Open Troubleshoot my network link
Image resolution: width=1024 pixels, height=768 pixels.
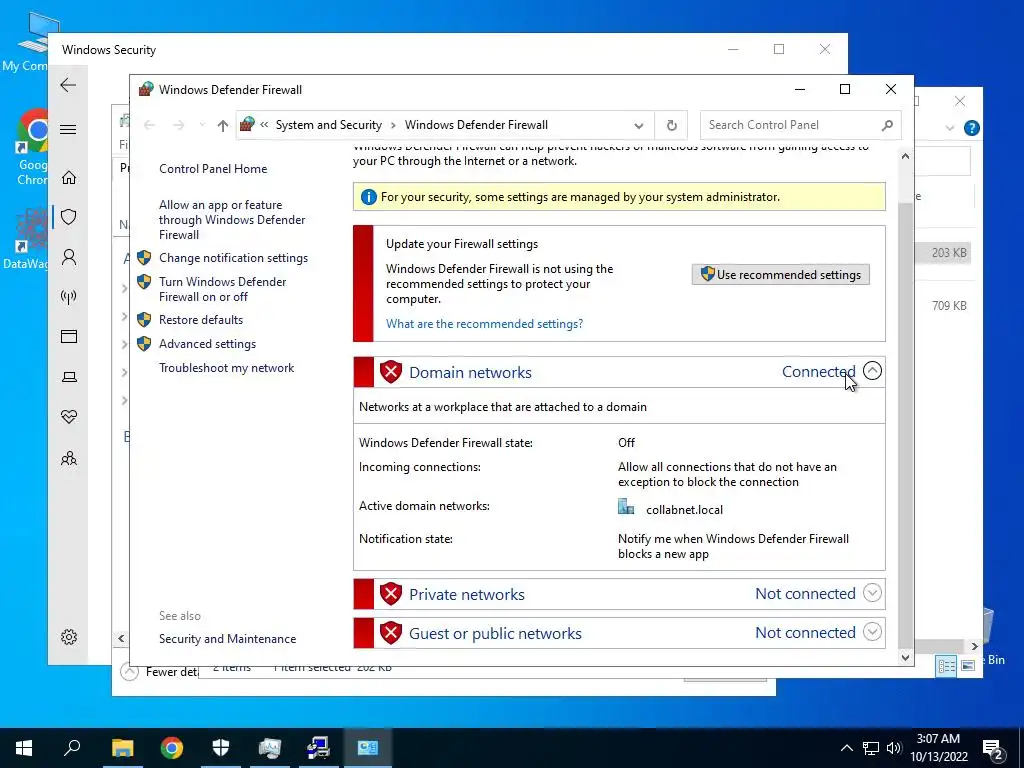(x=226, y=368)
